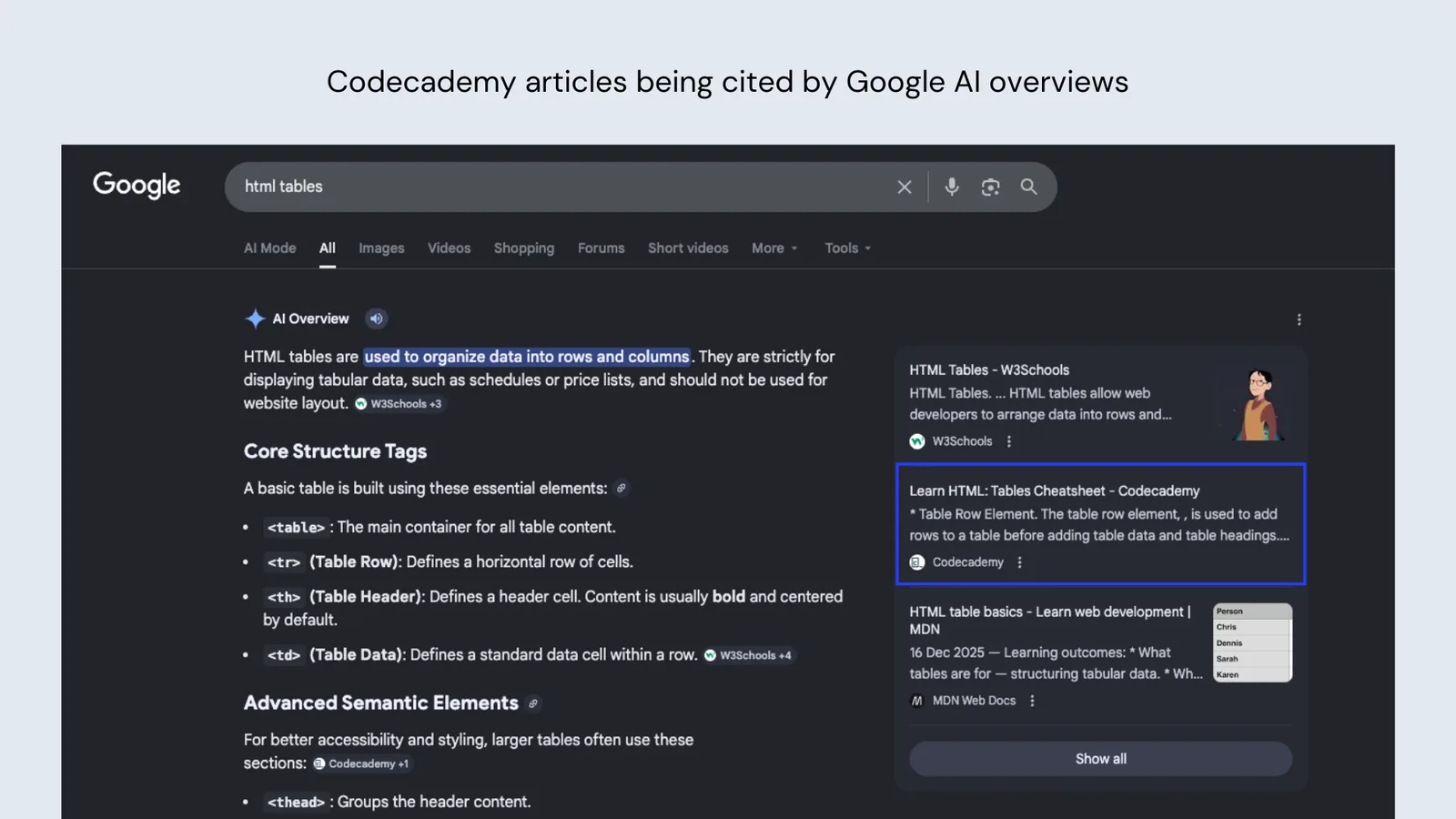Click the magnifier search icon
The height and width of the screenshot is (819, 1456).
(1029, 187)
